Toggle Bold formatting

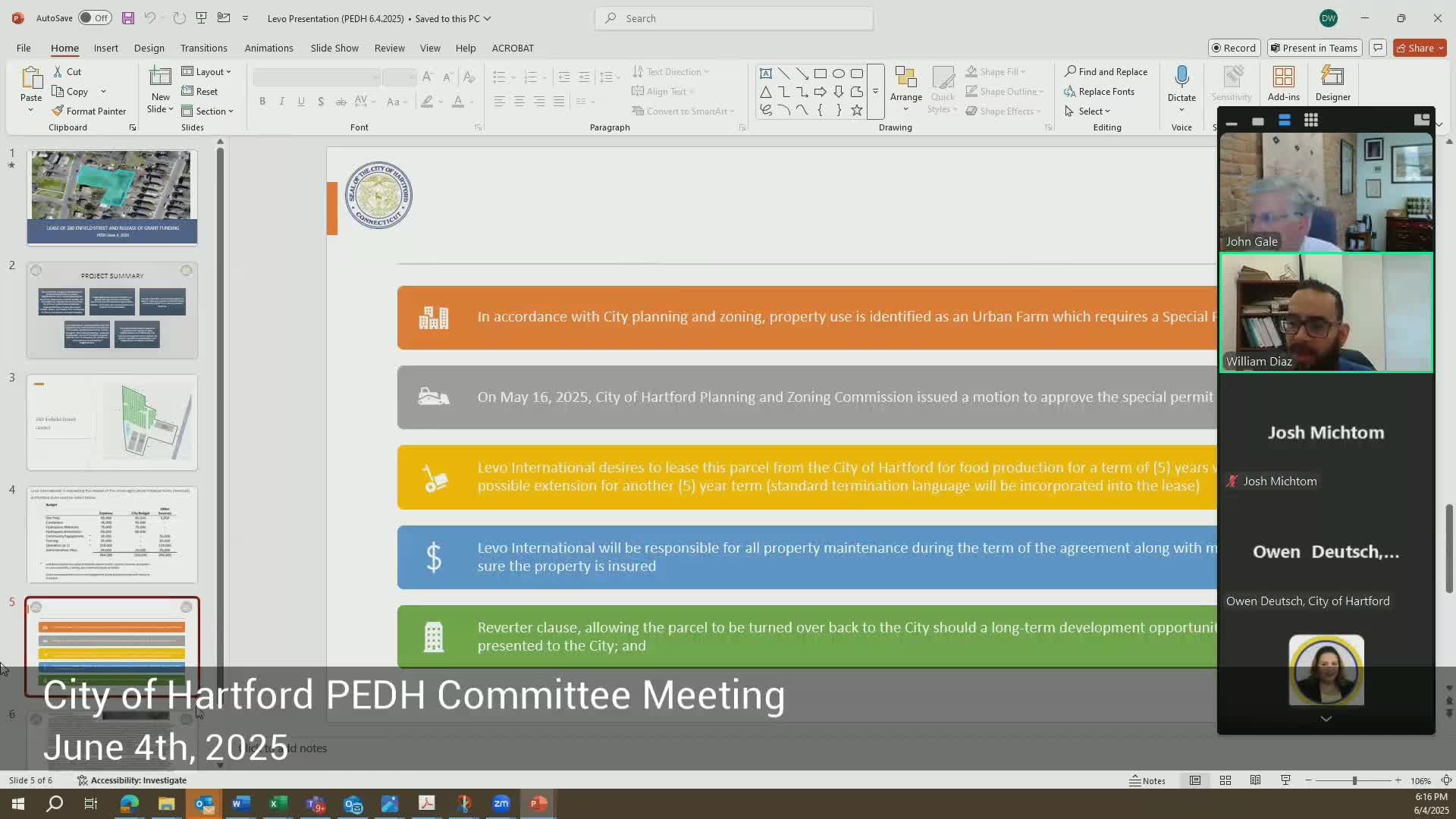pyautogui.click(x=262, y=101)
